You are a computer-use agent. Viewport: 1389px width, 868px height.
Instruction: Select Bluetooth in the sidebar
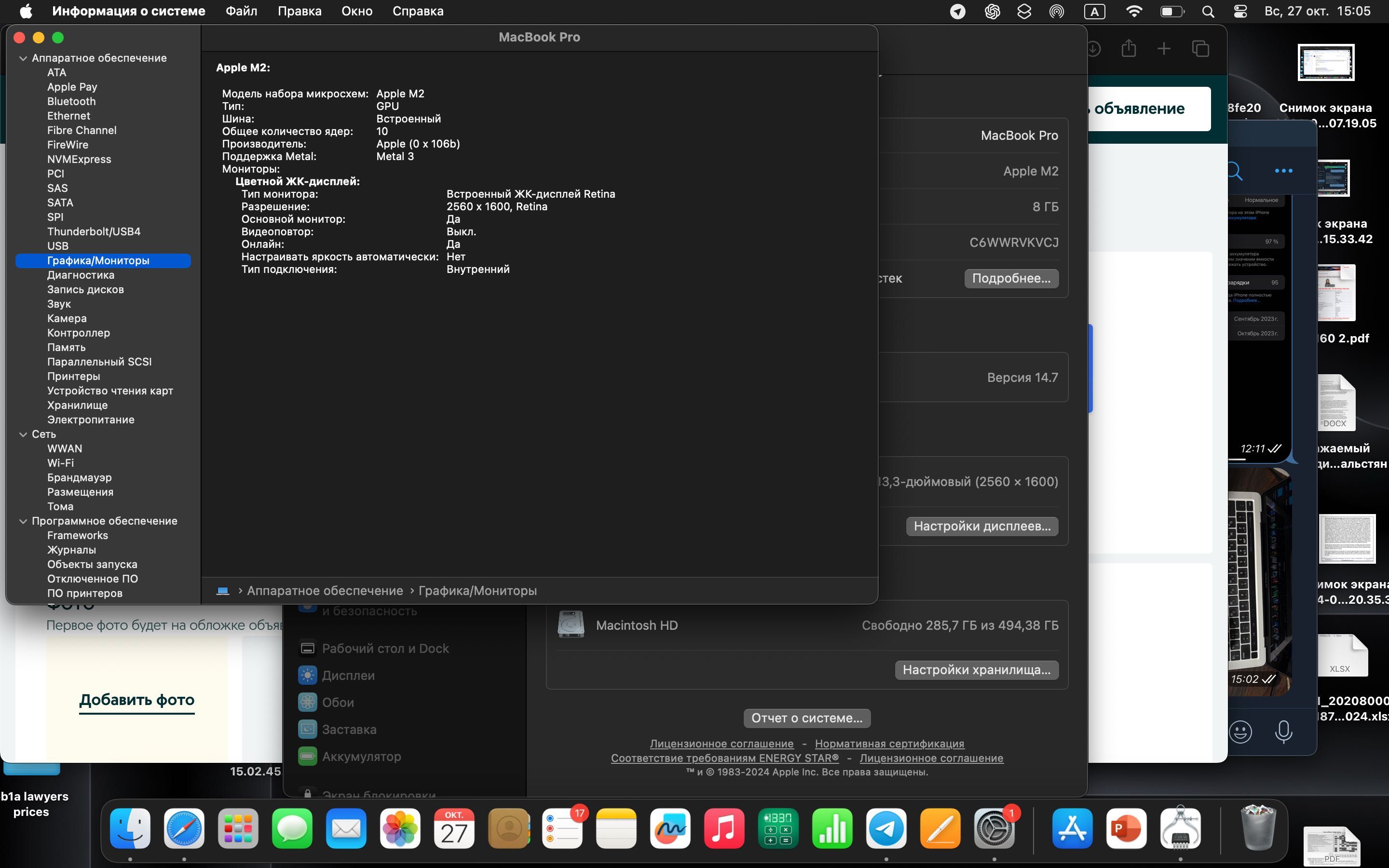(x=71, y=102)
